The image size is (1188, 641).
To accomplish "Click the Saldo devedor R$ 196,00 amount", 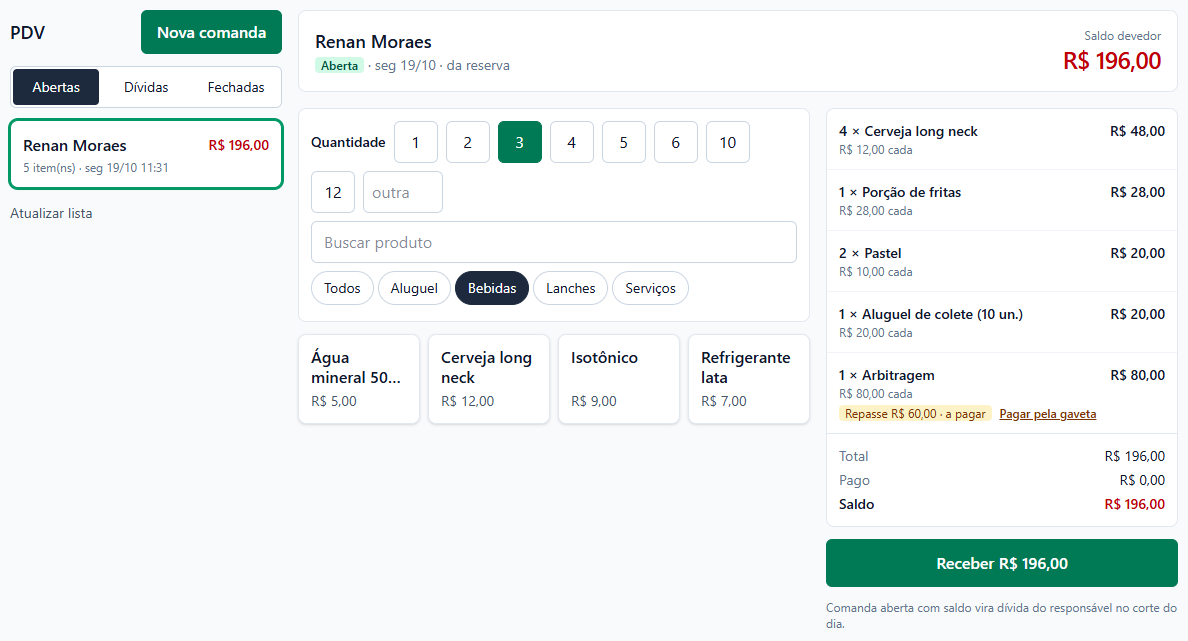I will (x=1111, y=61).
